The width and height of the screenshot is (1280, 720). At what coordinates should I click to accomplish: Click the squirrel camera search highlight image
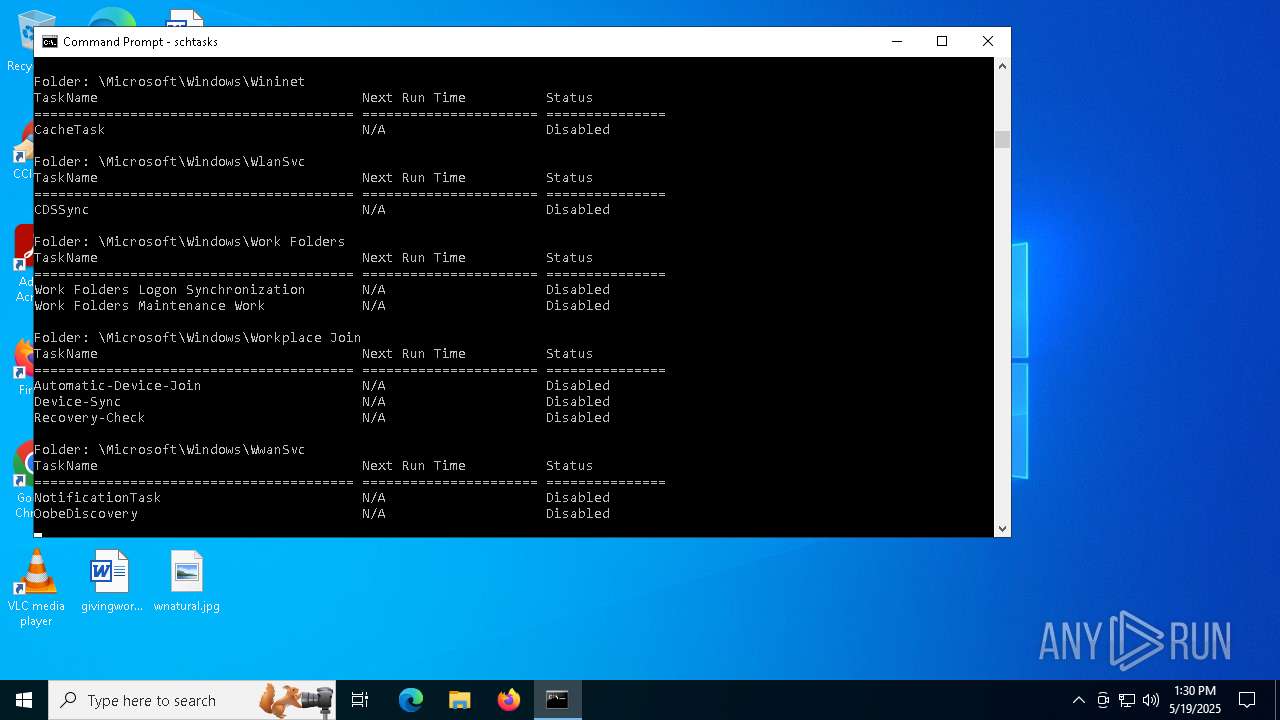(x=296, y=700)
